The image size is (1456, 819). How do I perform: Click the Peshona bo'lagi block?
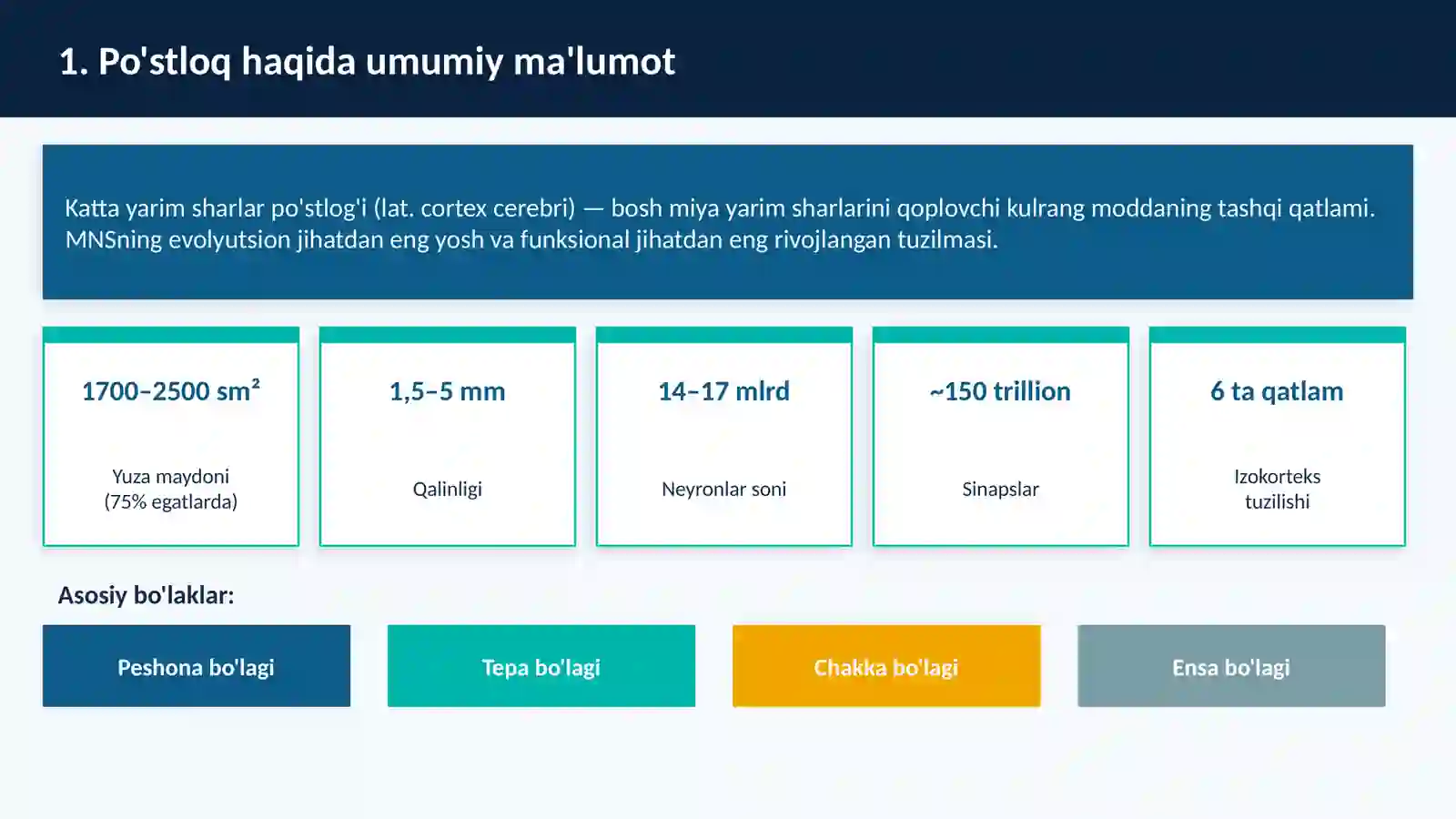197,666
